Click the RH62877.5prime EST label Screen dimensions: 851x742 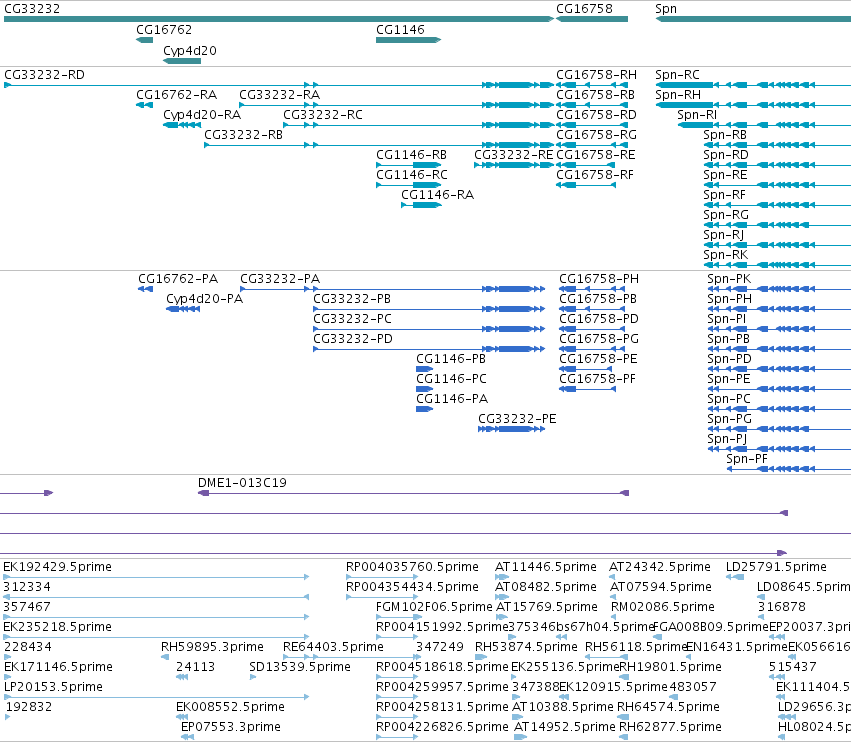[x=670, y=727]
